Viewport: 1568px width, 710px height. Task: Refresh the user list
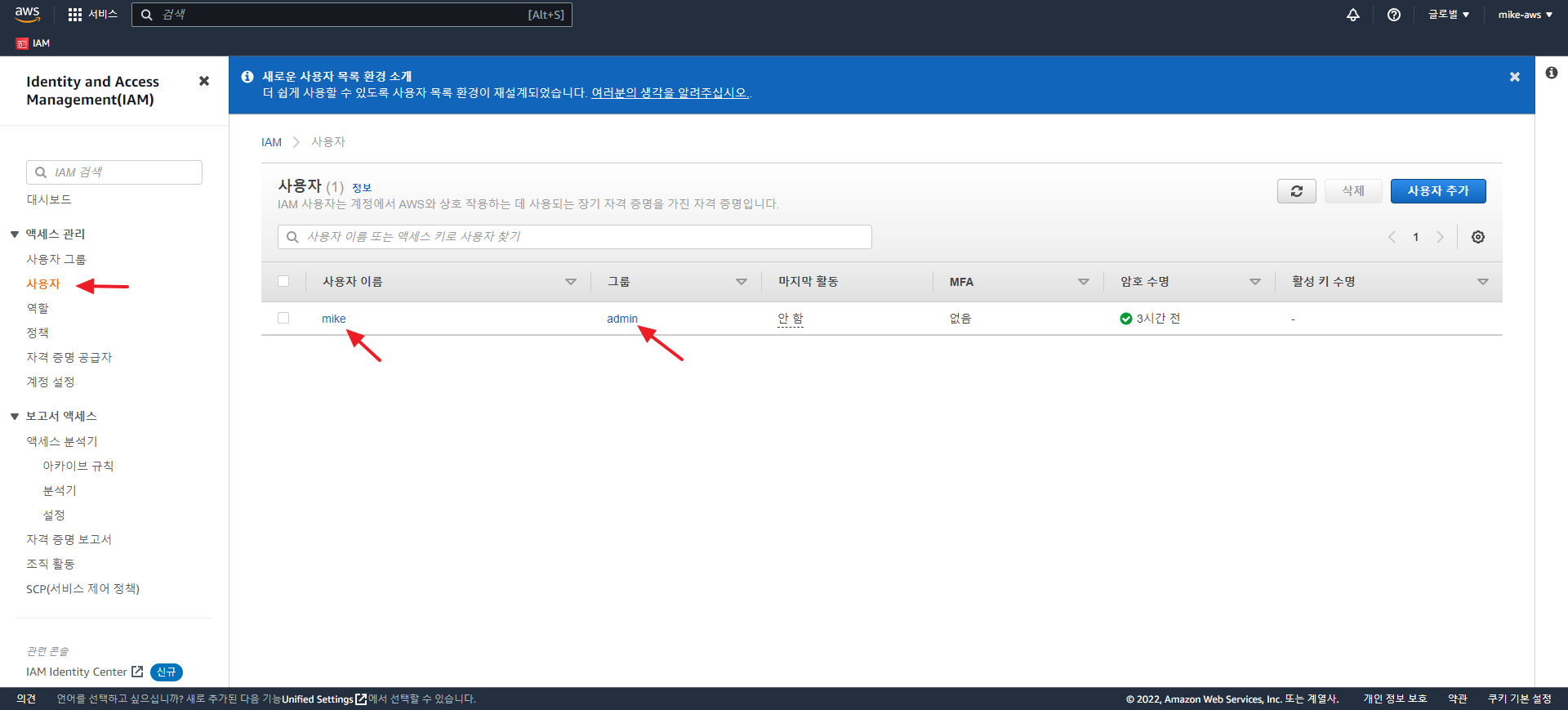tap(1297, 191)
